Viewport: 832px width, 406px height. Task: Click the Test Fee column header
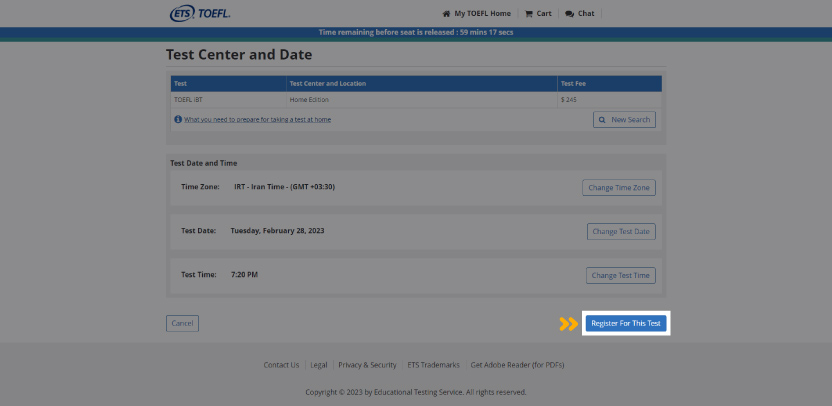(x=610, y=84)
